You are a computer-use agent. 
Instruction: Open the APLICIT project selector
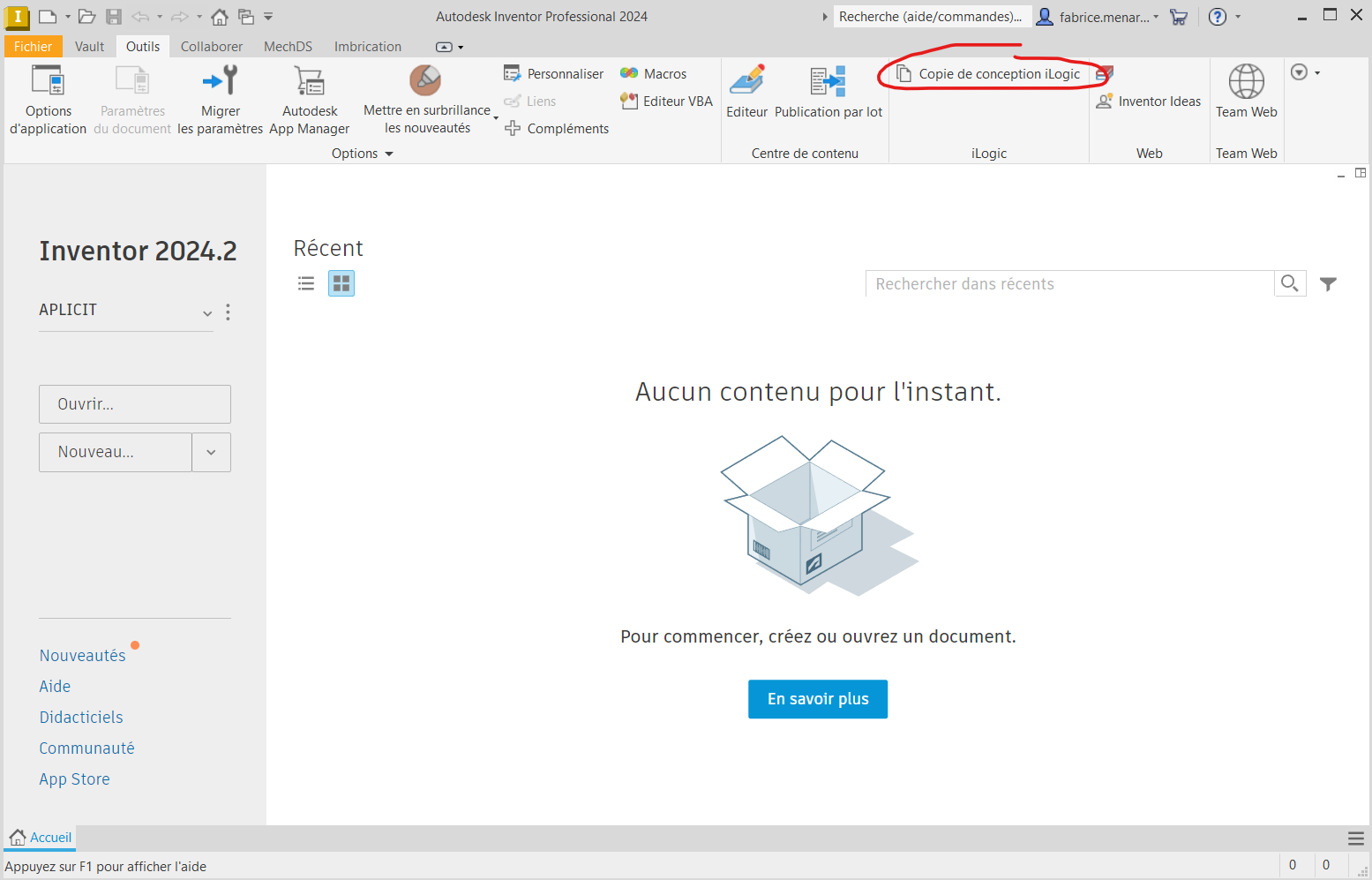click(206, 312)
